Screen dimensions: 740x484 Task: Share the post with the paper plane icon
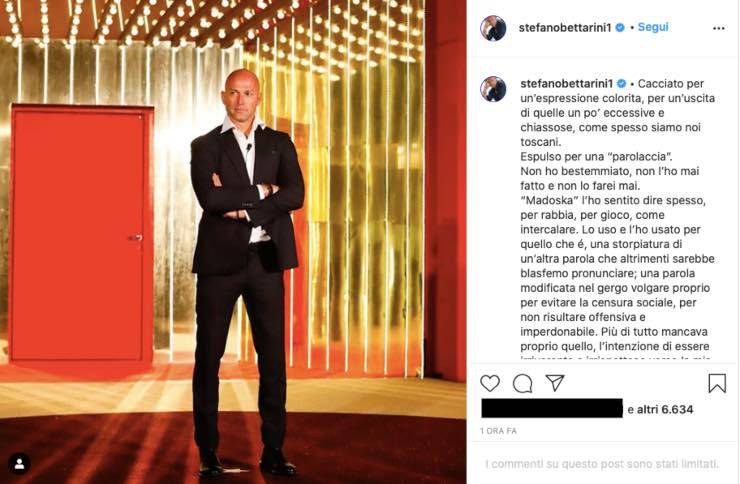click(x=555, y=383)
